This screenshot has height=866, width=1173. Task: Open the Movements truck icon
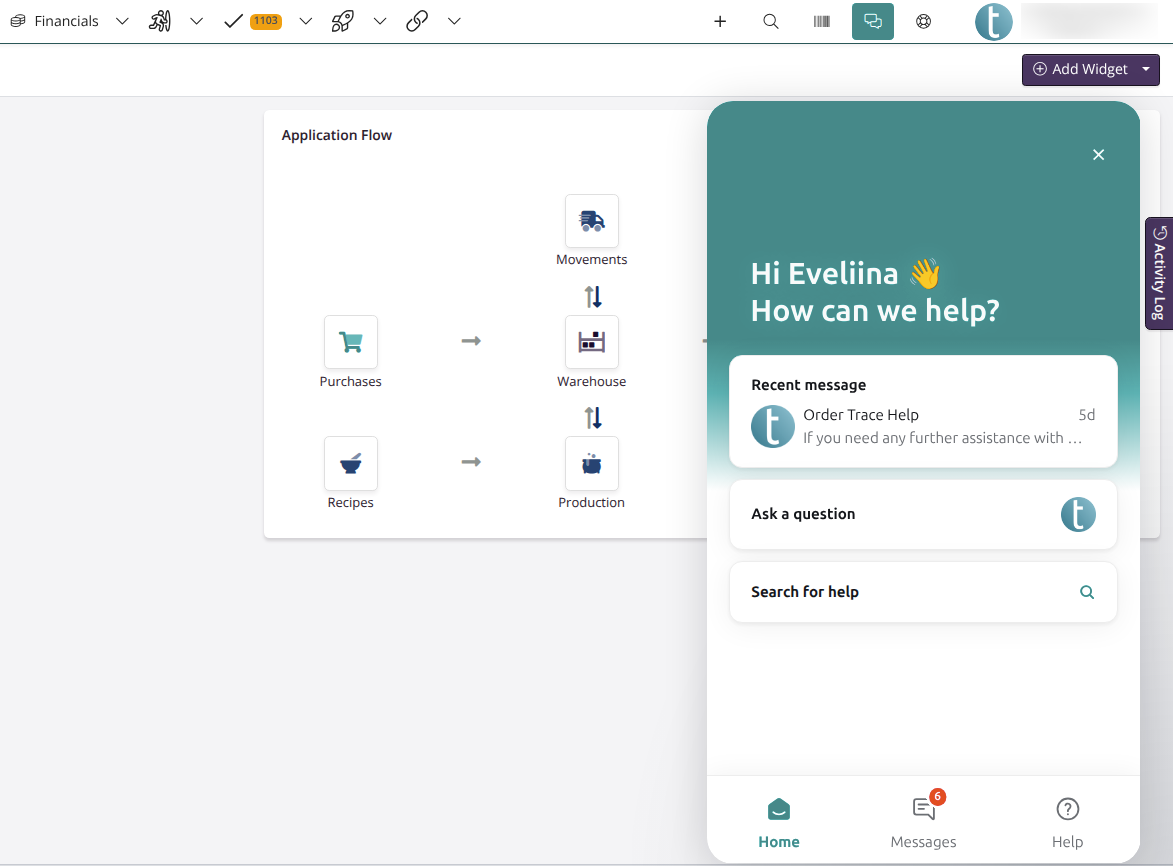591,221
